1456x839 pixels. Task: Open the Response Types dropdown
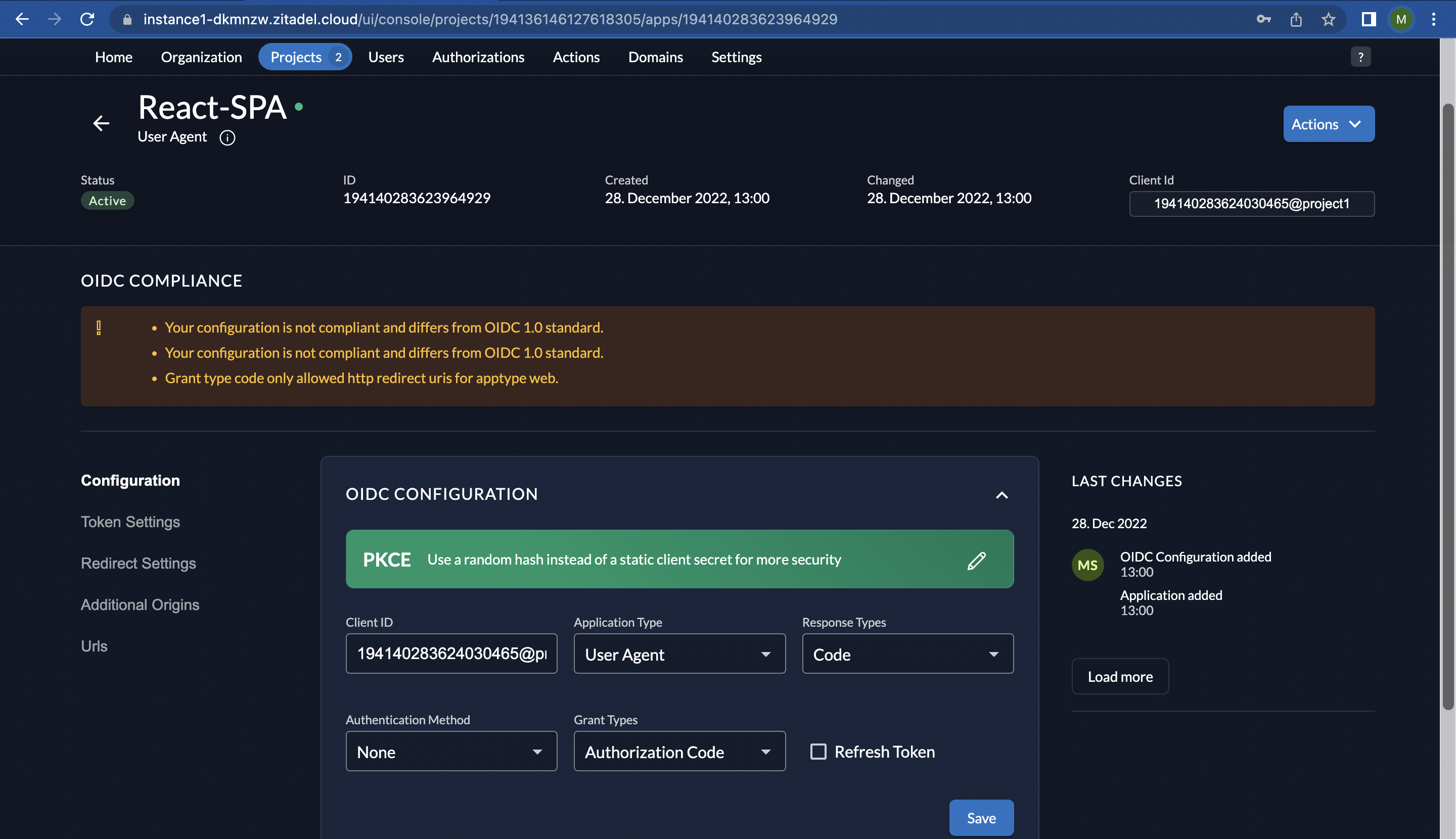click(907, 654)
